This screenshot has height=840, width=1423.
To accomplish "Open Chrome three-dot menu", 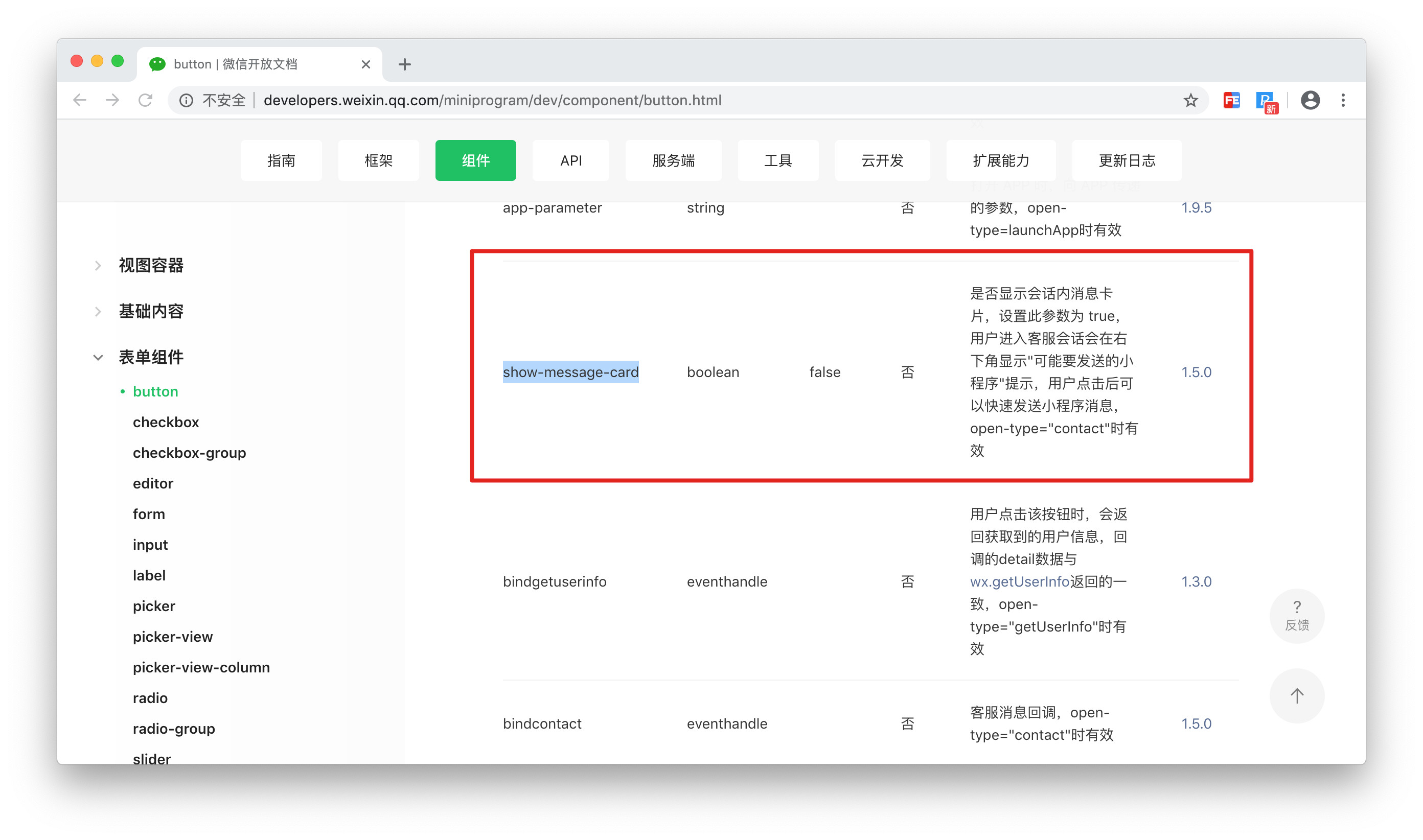I will pos(1343,100).
